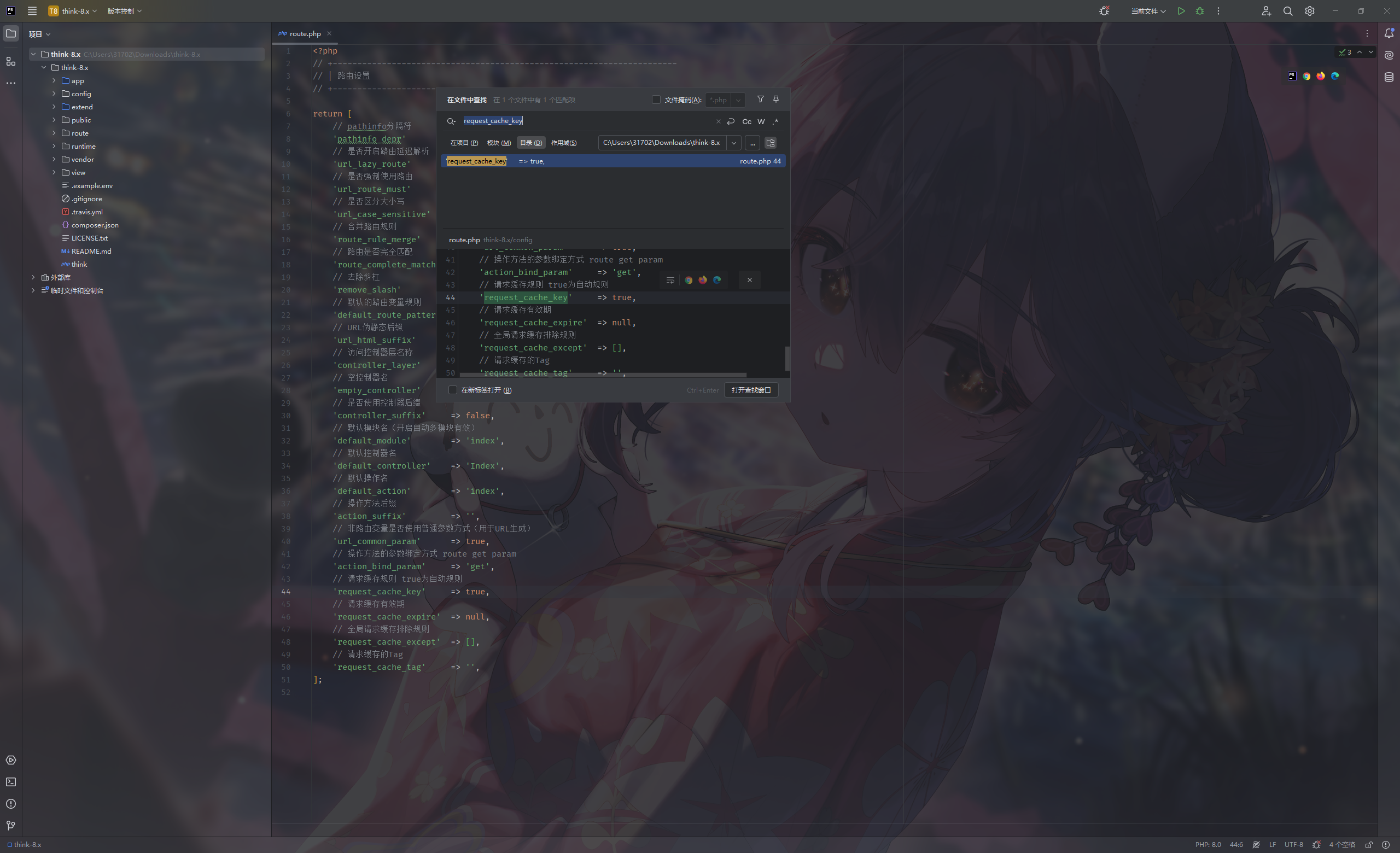Pin the Find in Files window
Image resolution: width=1400 pixels, height=853 pixels.
[776, 100]
